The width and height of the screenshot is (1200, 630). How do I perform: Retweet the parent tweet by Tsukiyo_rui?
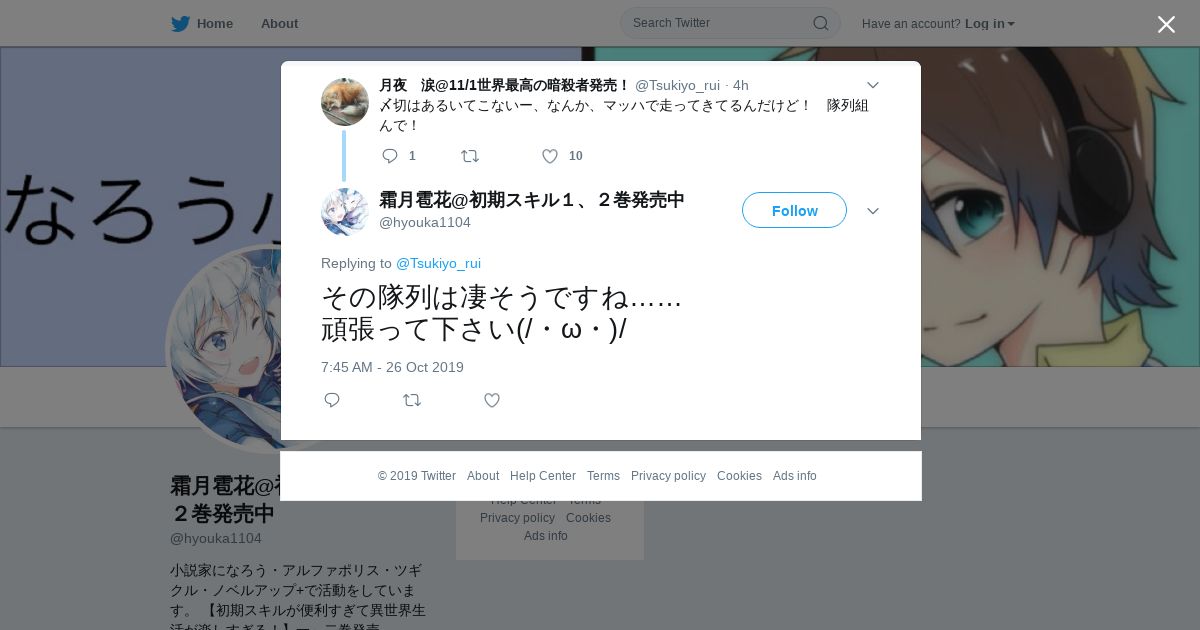pyautogui.click(x=469, y=156)
